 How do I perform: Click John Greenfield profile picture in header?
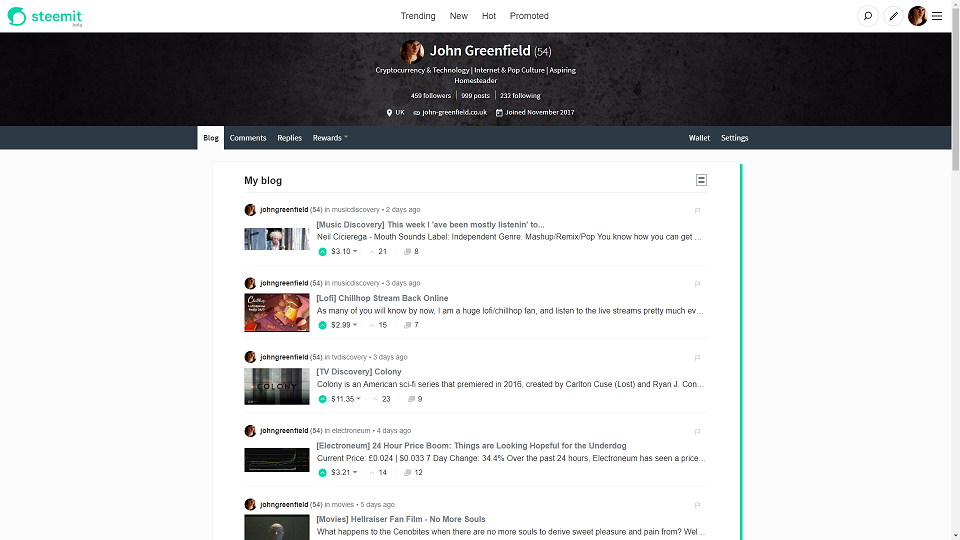point(411,52)
